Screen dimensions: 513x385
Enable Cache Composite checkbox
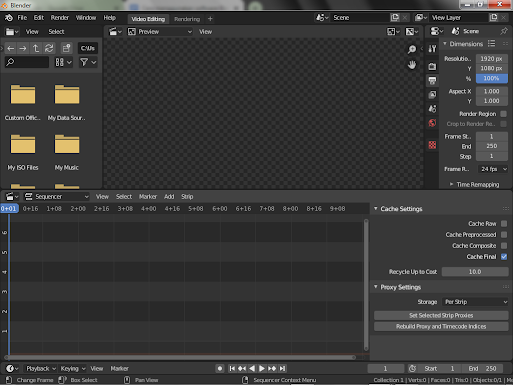[x=504, y=246]
